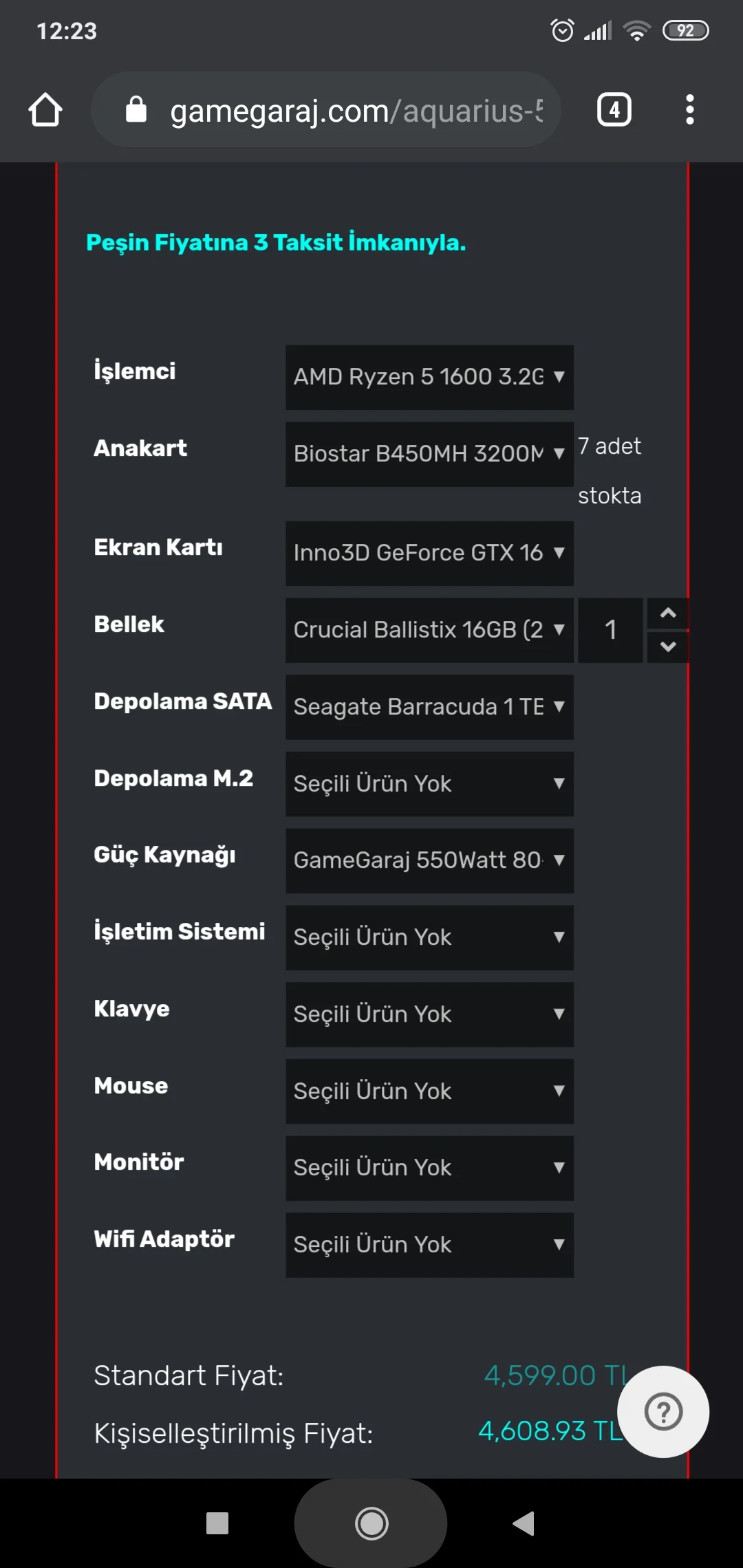Pick an İşletim Sistemi option
This screenshot has width=743, height=1568.
point(429,937)
